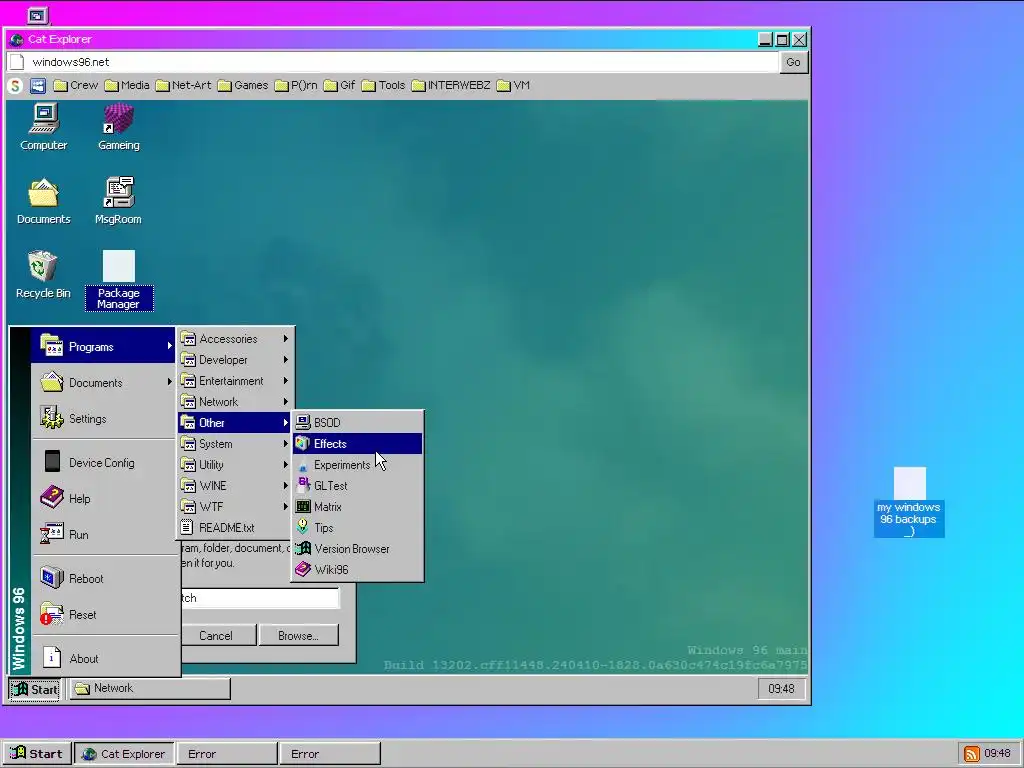
Task: Expand the WTF programs folder
Action: [x=235, y=506]
